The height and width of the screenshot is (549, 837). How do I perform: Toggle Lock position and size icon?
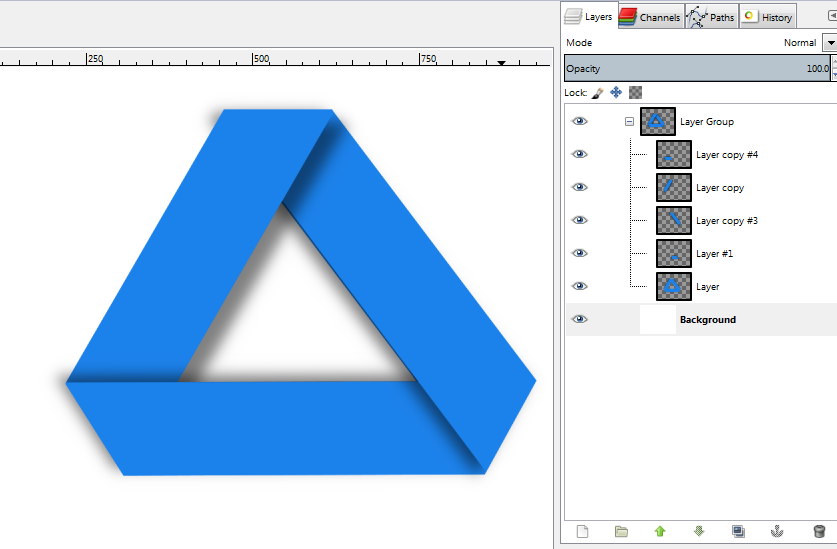616,92
